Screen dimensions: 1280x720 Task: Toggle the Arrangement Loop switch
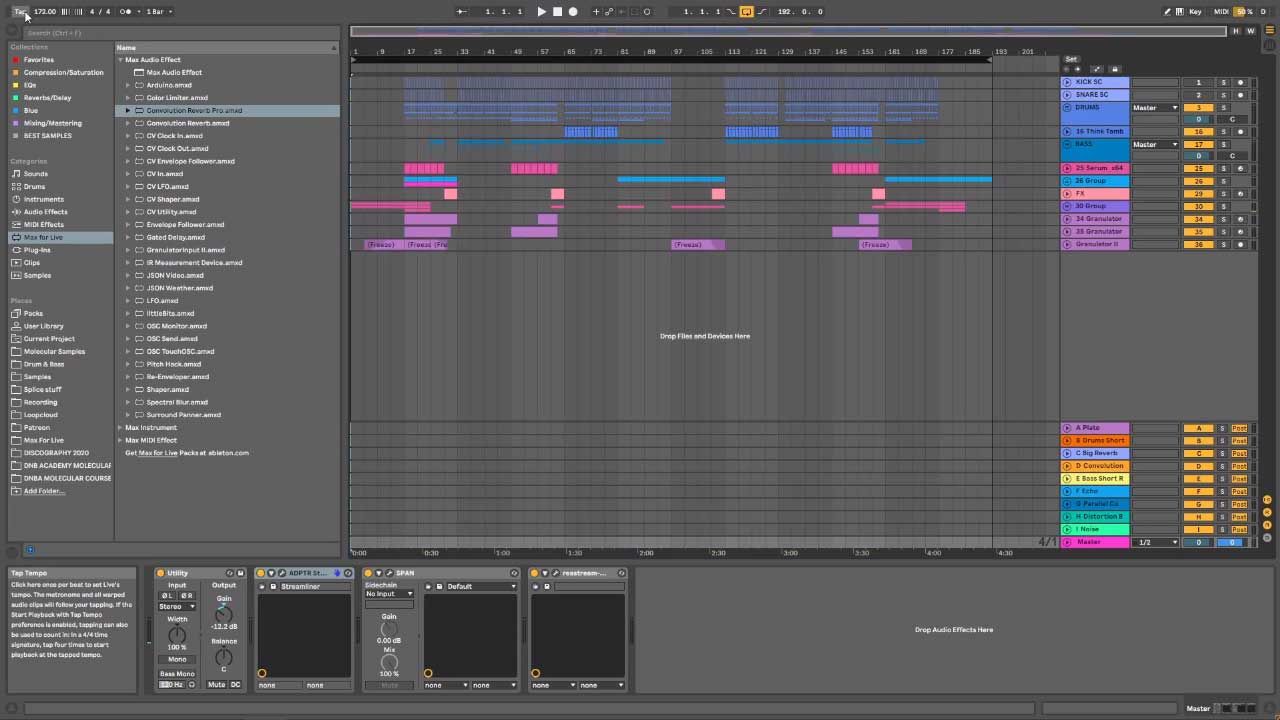tap(746, 12)
